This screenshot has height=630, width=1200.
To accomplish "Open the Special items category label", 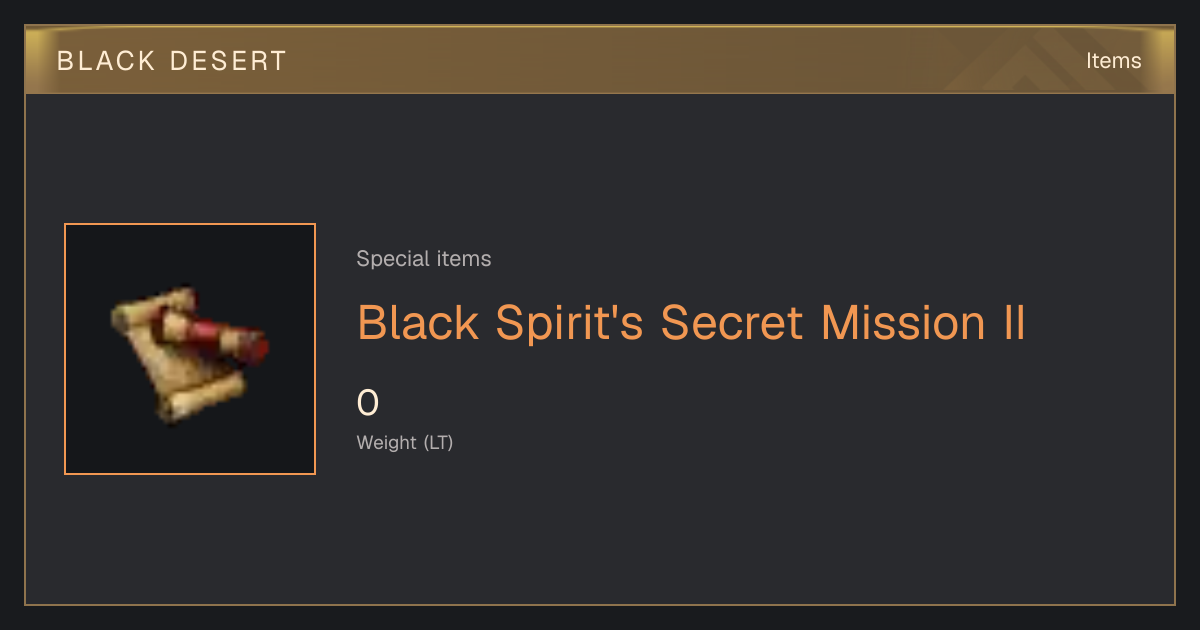I will coord(424,259).
